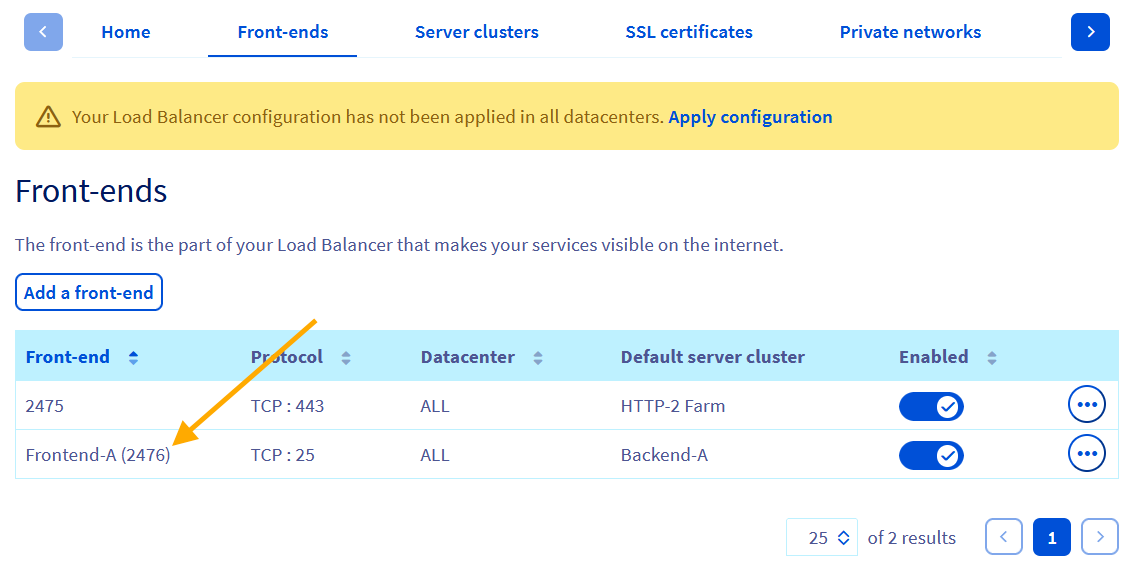Click ALL datacenter cell in Frontend-A row
1134x567 pixels.
[435, 455]
